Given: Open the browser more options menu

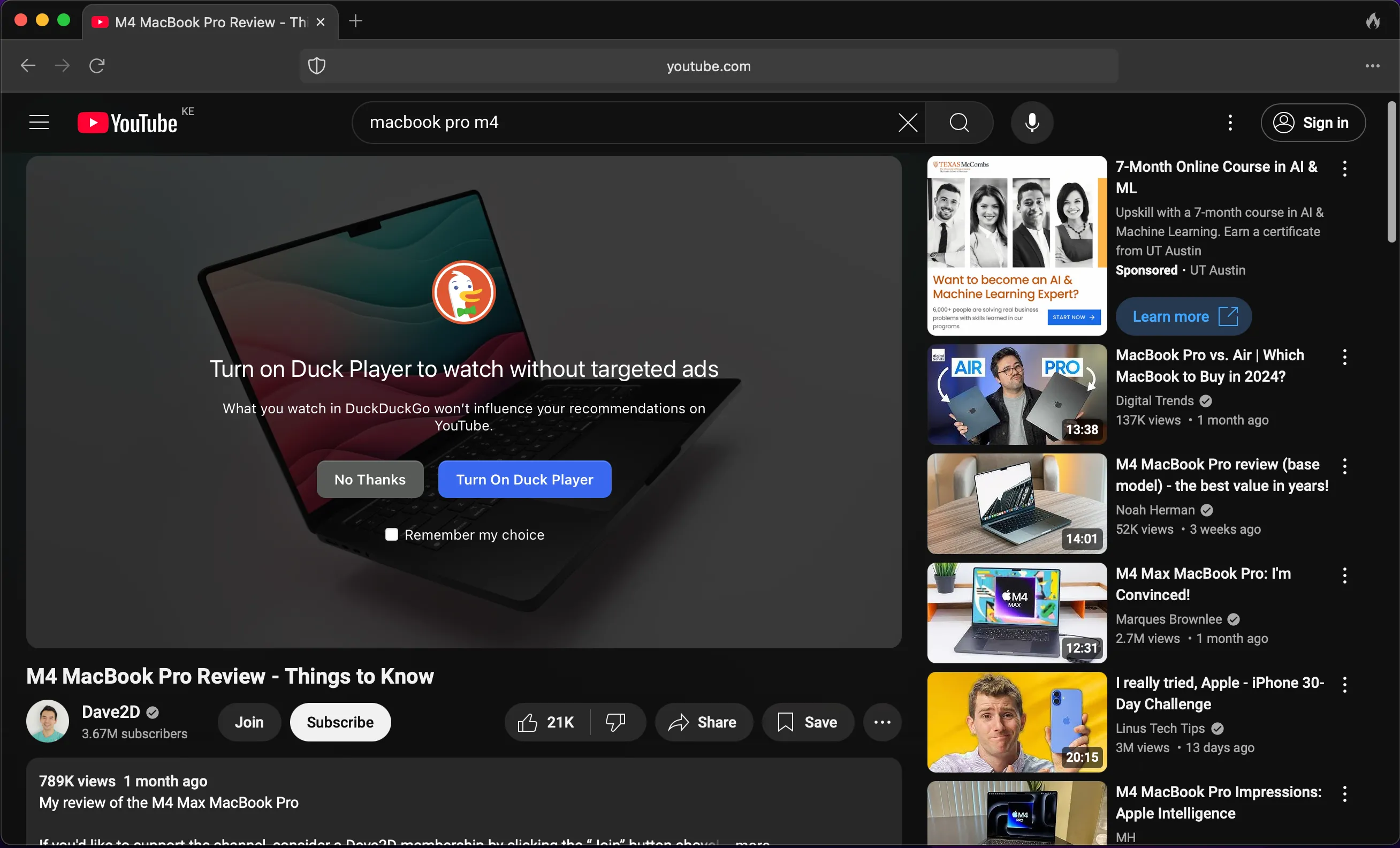Looking at the screenshot, I should (x=1372, y=66).
